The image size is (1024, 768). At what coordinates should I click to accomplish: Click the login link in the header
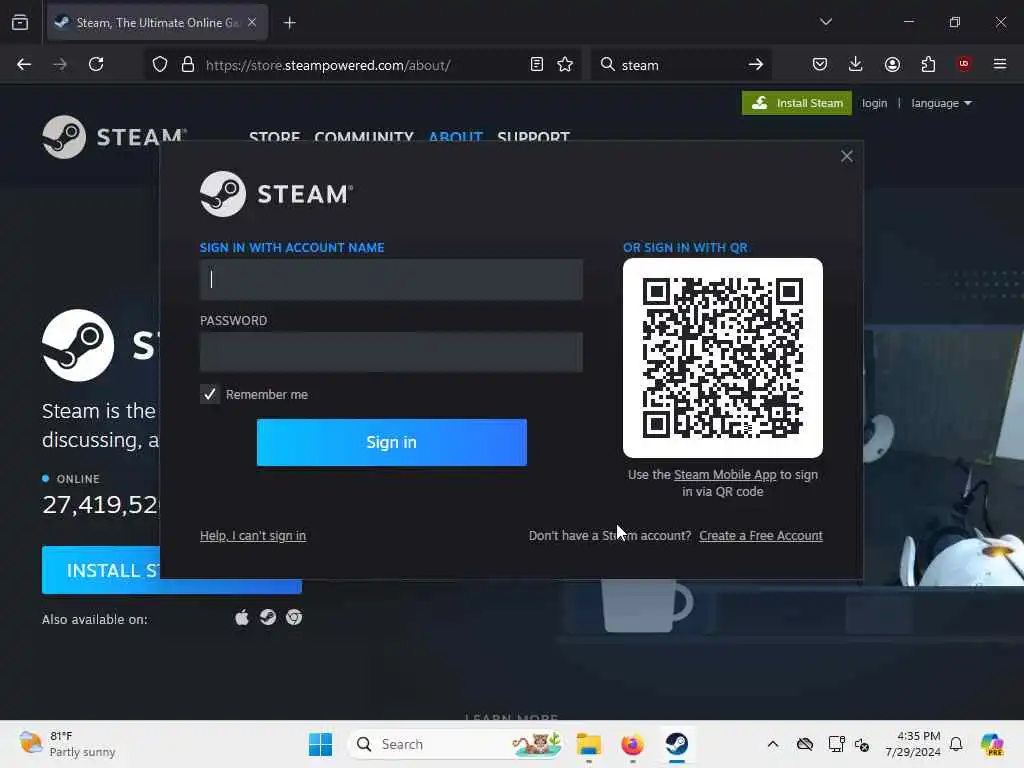[x=874, y=103]
